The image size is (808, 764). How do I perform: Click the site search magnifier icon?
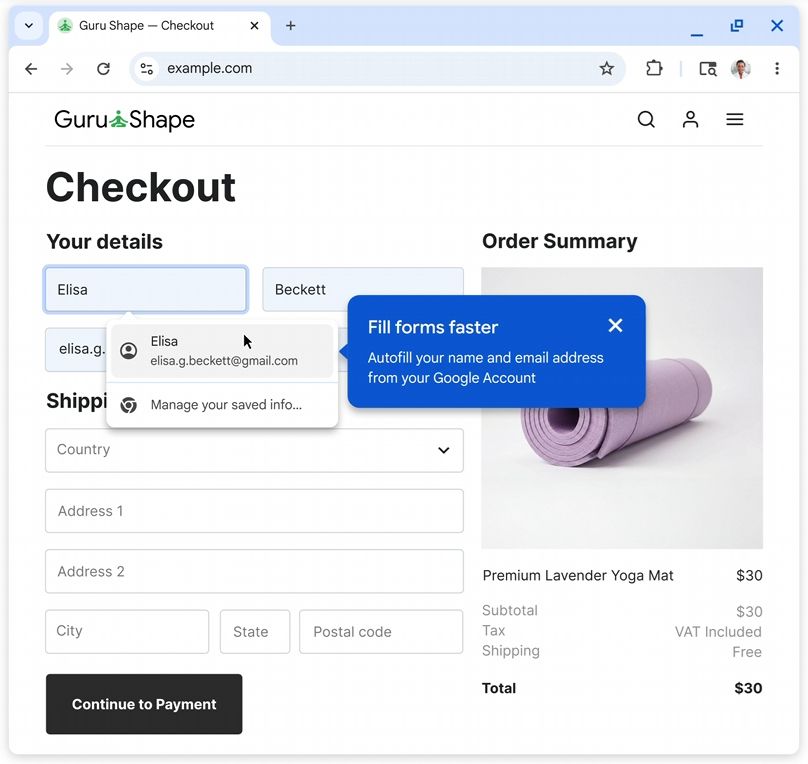pyautogui.click(x=646, y=120)
